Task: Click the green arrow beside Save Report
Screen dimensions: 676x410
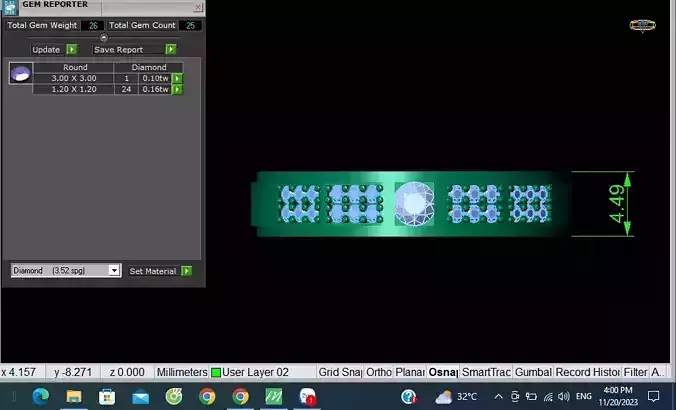Action: (171, 50)
